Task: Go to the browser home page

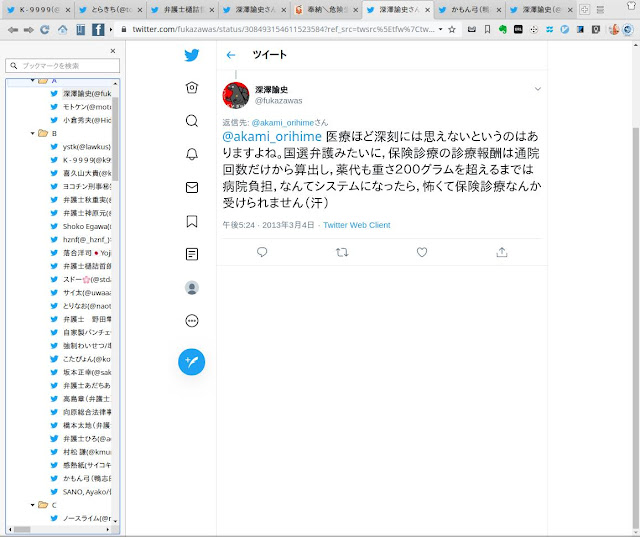Action: point(62,29)
